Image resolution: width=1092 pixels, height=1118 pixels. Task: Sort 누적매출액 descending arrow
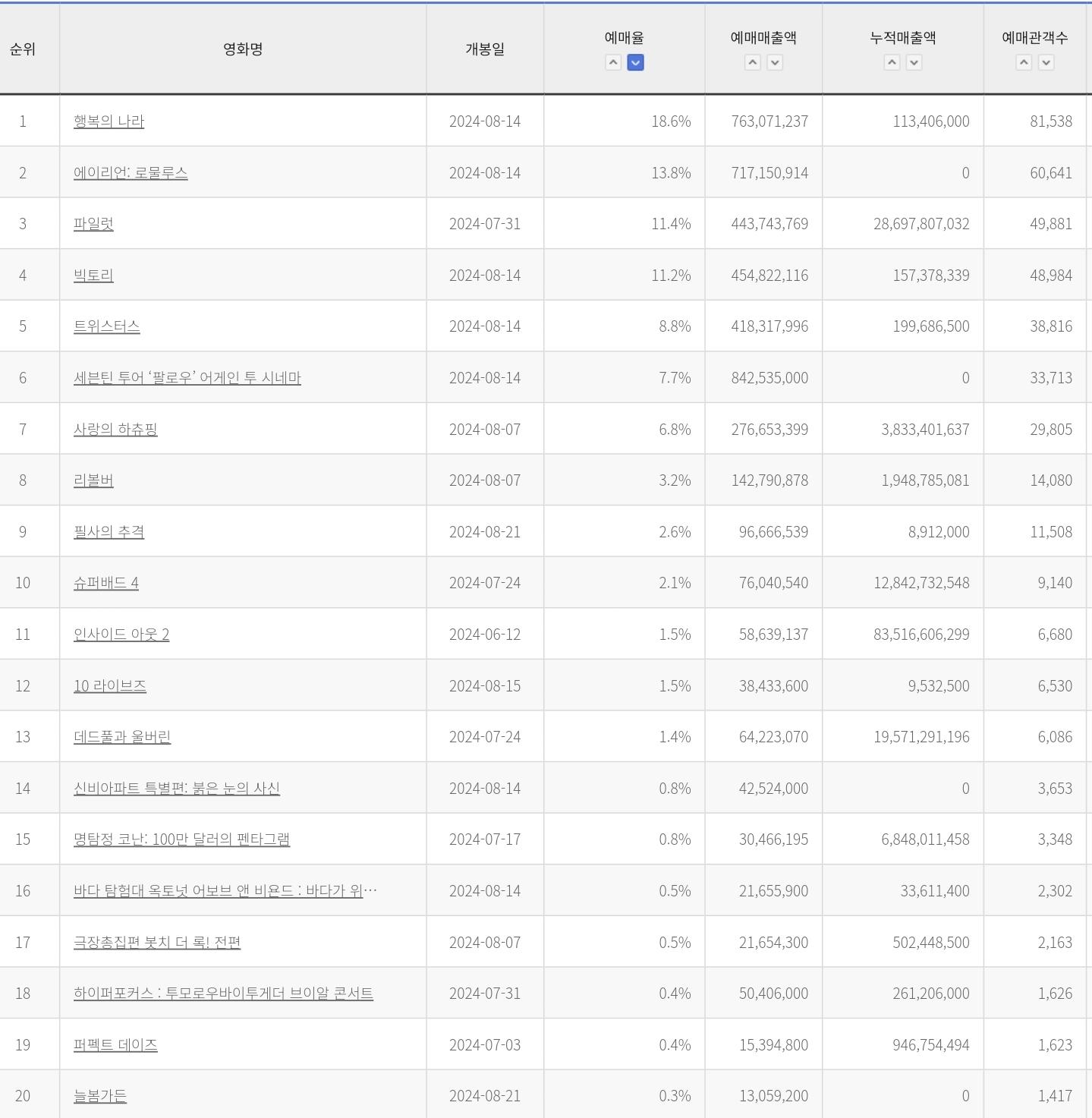pyautogui.click(x=914, y=63)
